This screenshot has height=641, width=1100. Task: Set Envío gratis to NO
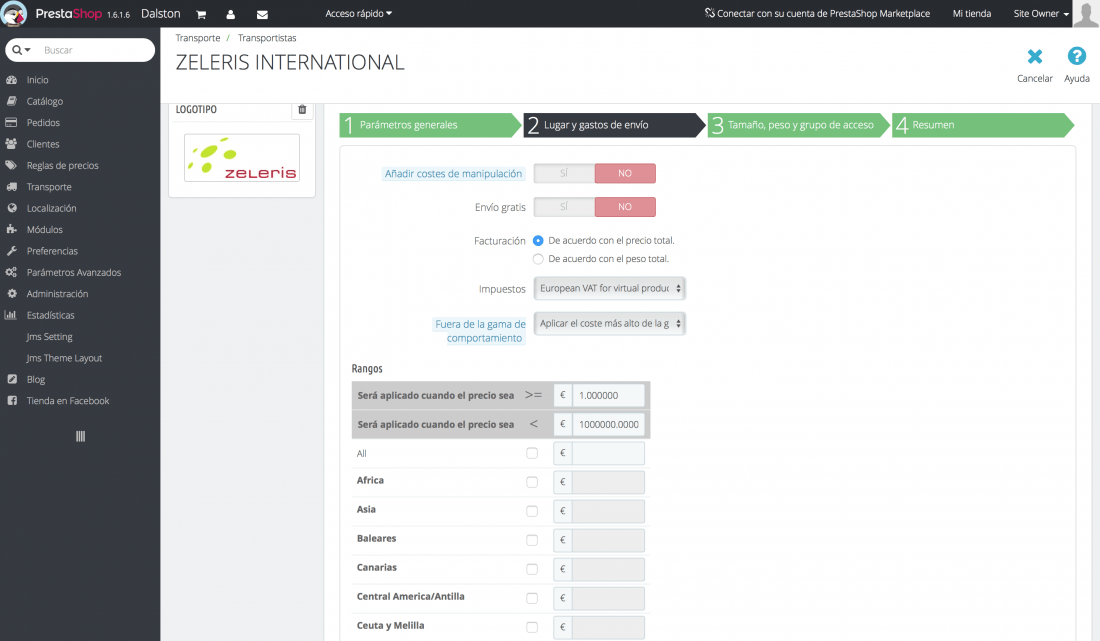[x=625, y=207]
